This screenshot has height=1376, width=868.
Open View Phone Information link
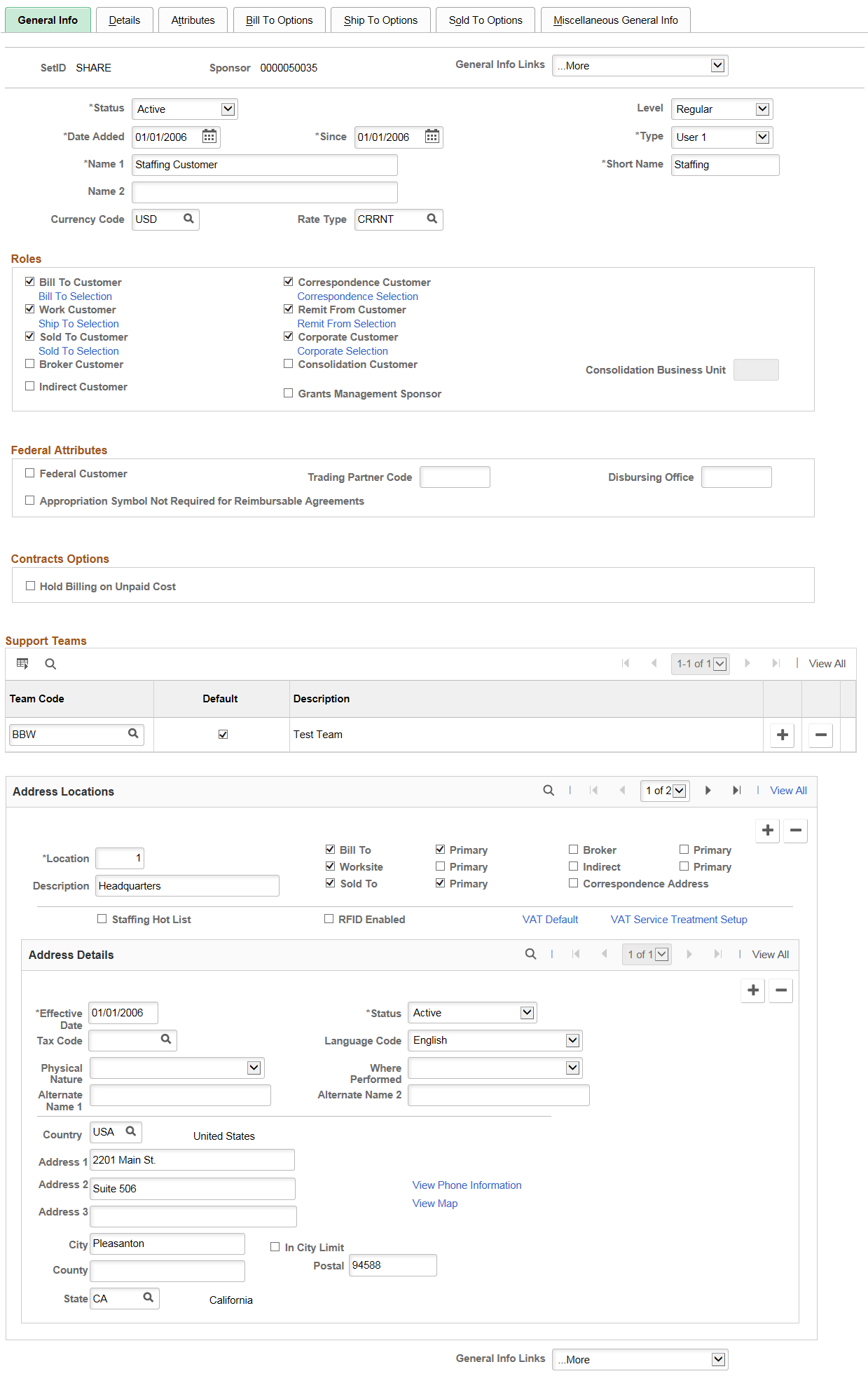[x=467, y=1185]
